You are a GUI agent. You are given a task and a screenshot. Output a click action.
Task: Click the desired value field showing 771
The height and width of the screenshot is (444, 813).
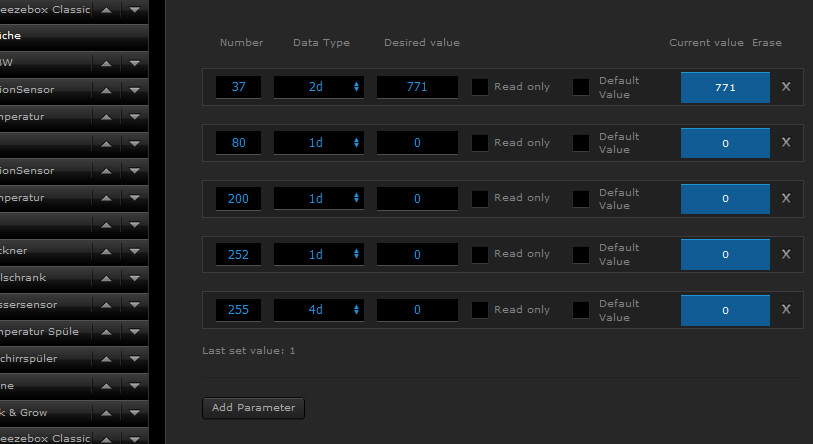pyautogui.click(x=417, y=87)
